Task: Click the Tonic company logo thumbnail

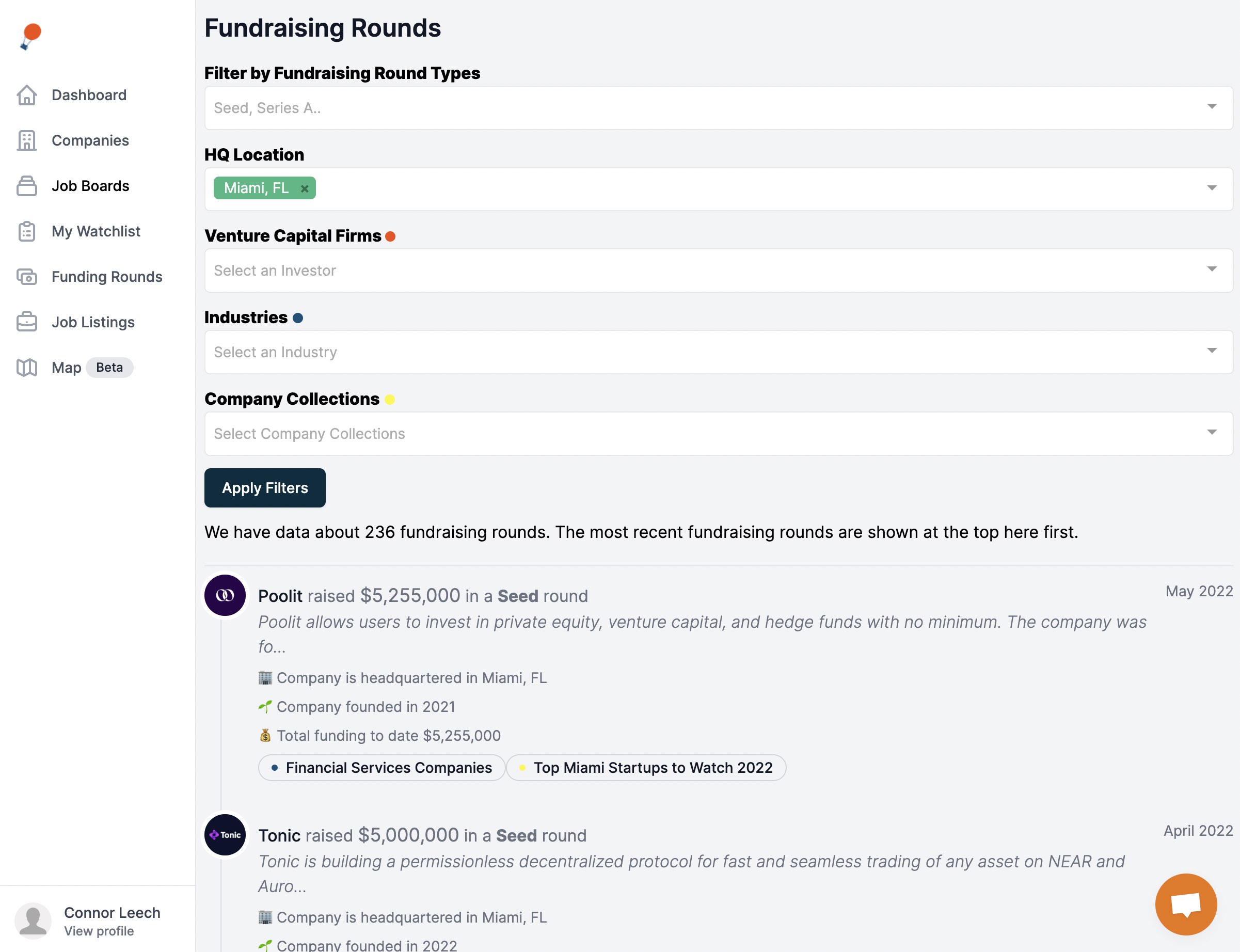Action: pos(225,835)
